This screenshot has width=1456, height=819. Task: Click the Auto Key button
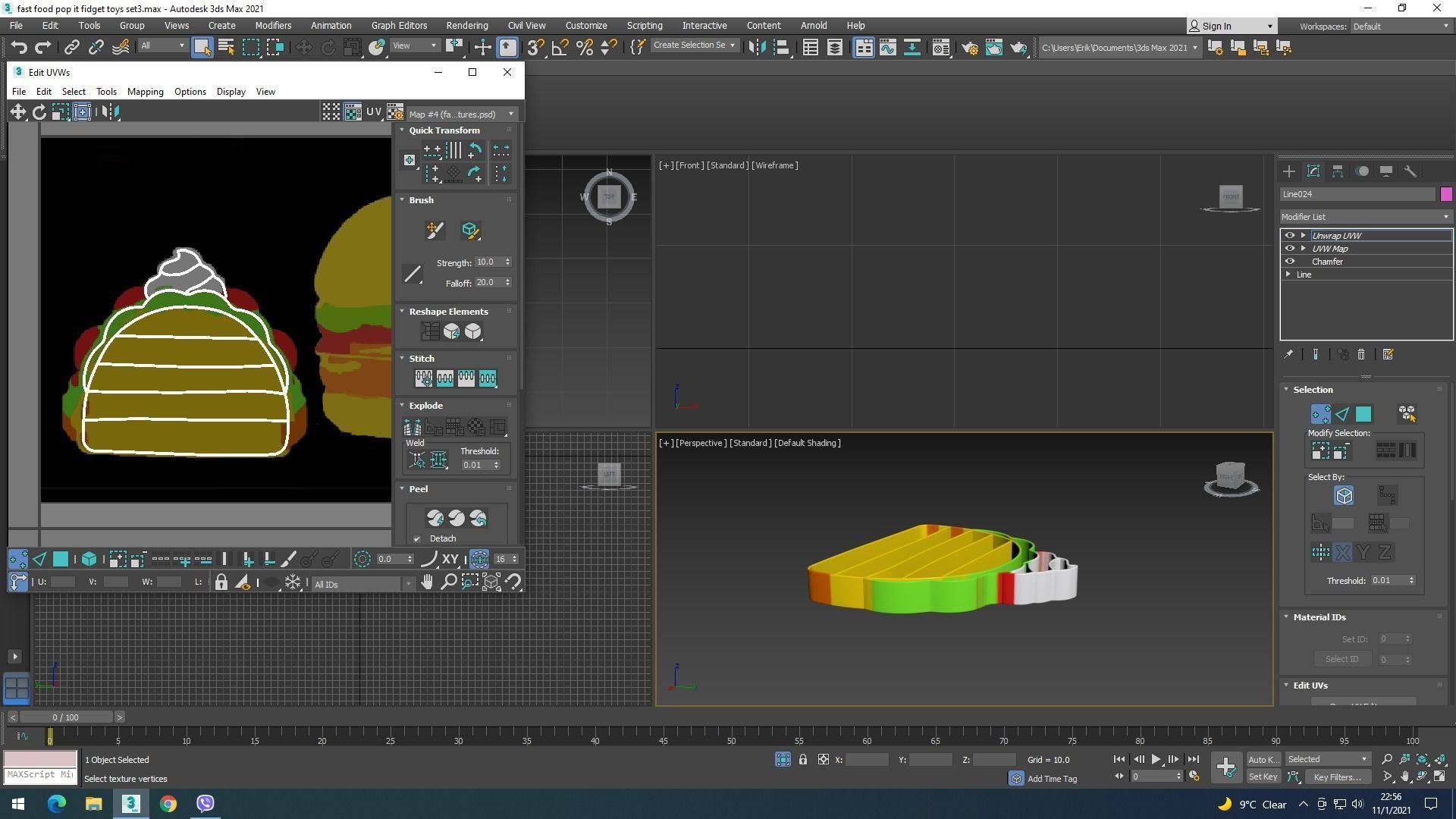tap(1263, 759)
